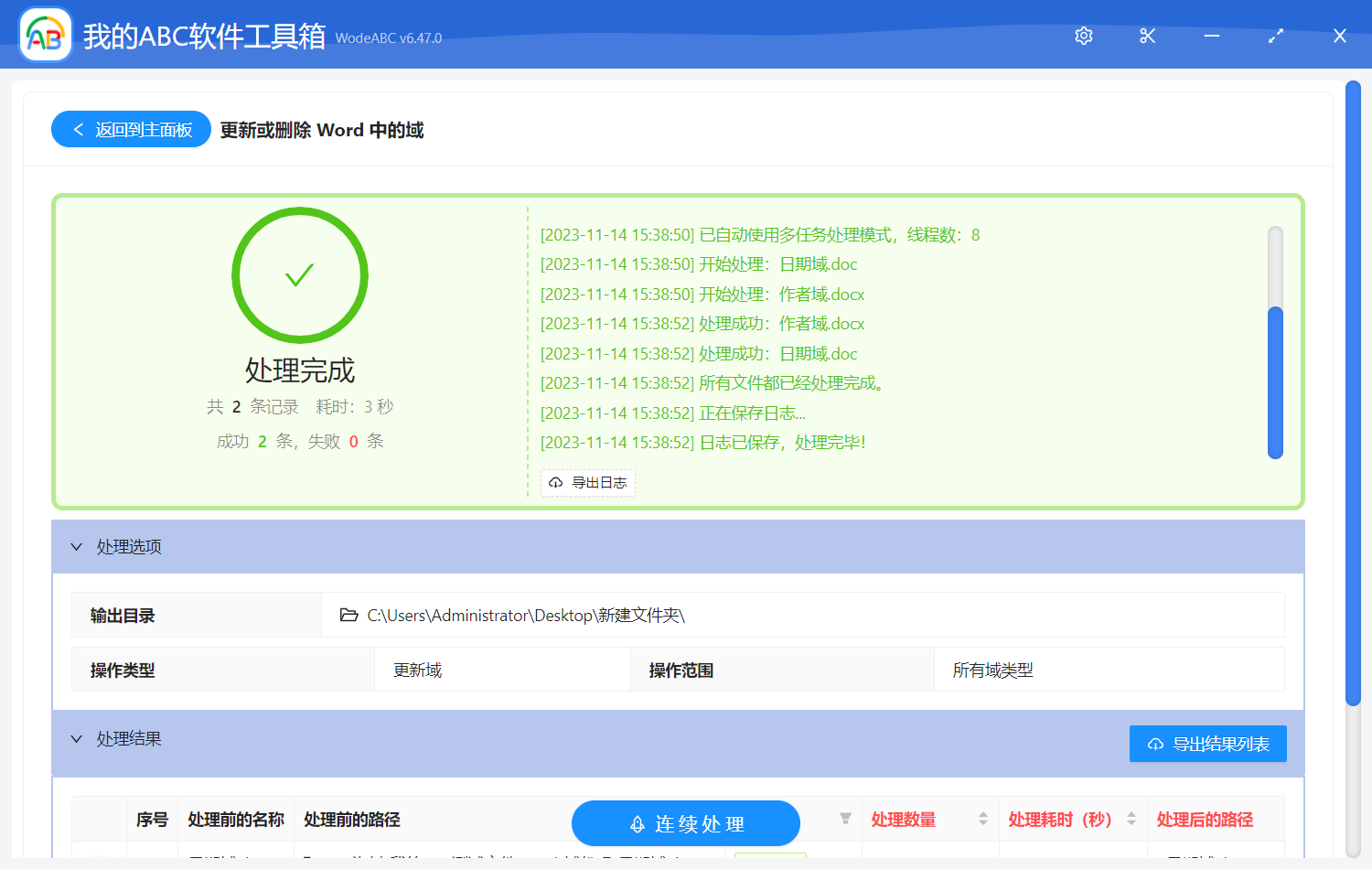
Task: Click the main window scrollbar on the right
Action: tap(1355, 384)
